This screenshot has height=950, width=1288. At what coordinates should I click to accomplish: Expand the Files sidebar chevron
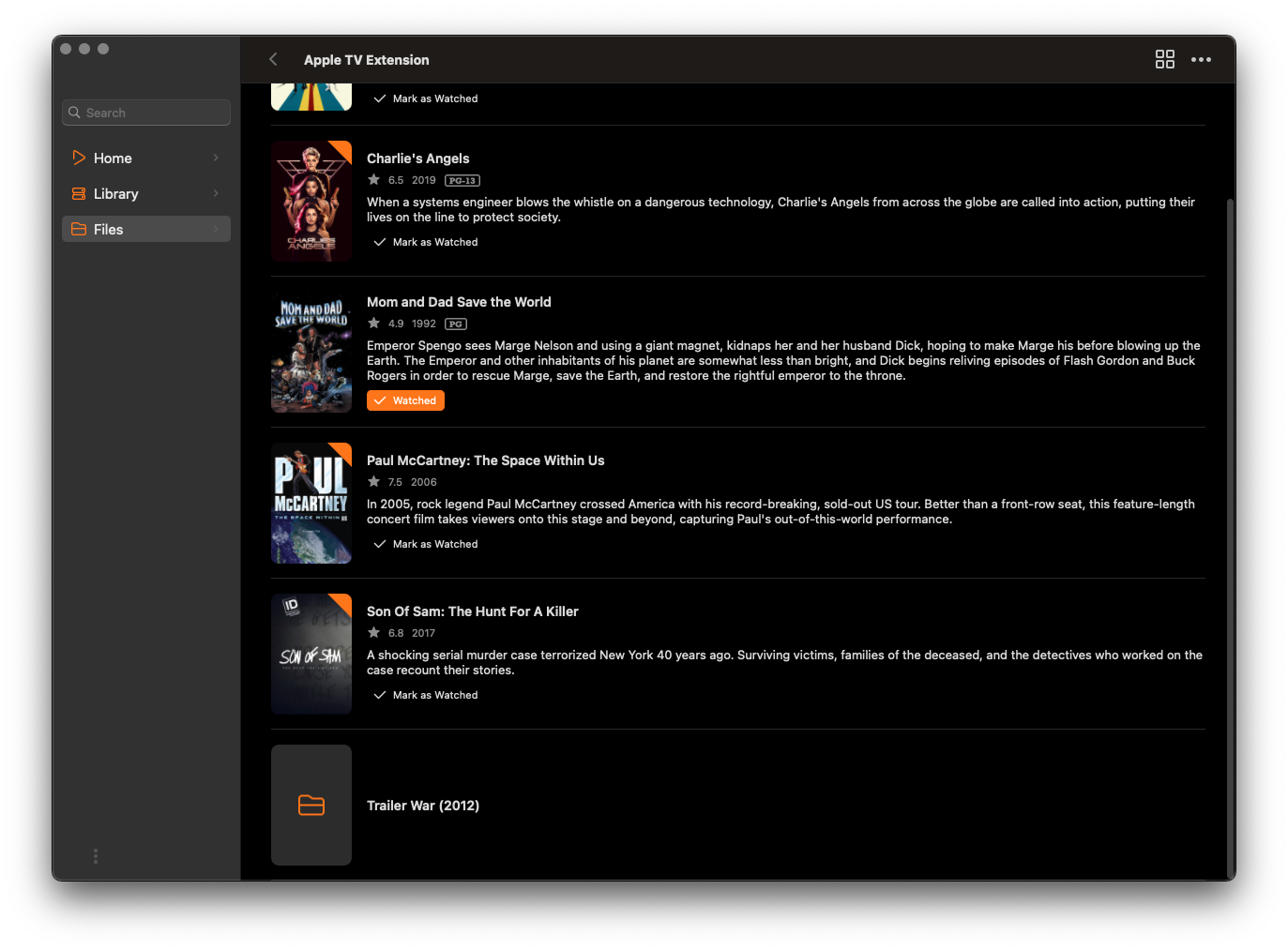216,229
